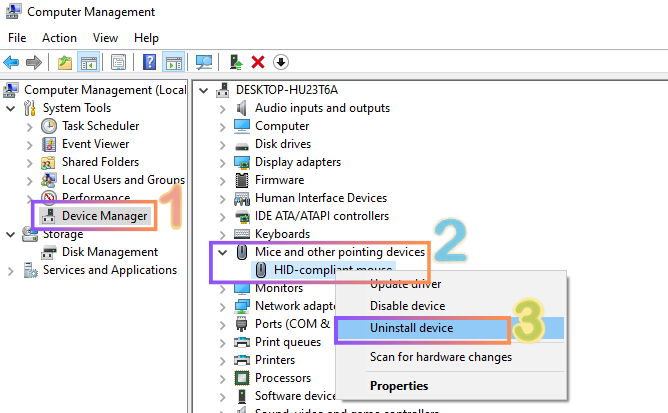
Task: Choose Uninstall device from the context menu
Action: (411, 328)
